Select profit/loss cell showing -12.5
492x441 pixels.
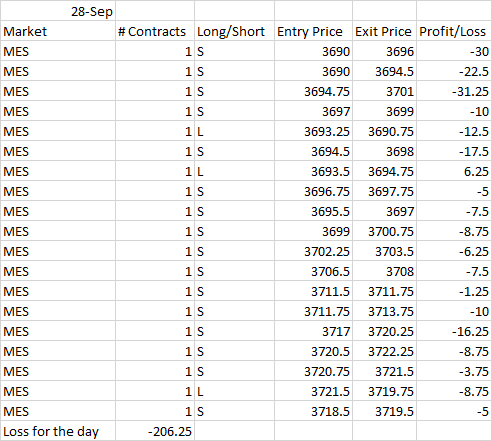point(454,131)
